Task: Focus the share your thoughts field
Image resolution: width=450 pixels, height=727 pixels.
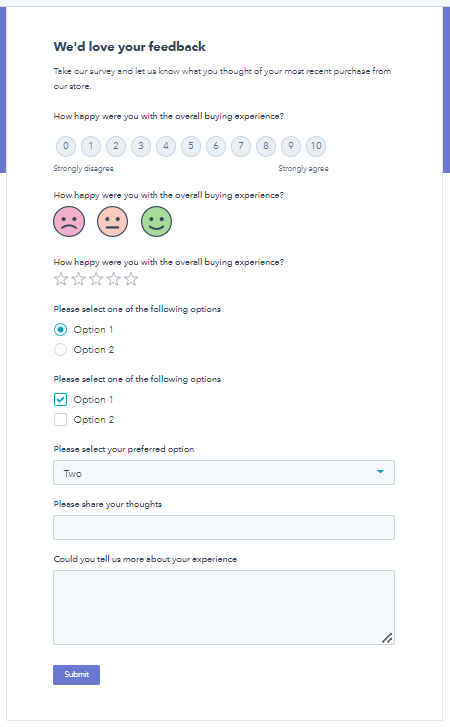Action: 224,528
